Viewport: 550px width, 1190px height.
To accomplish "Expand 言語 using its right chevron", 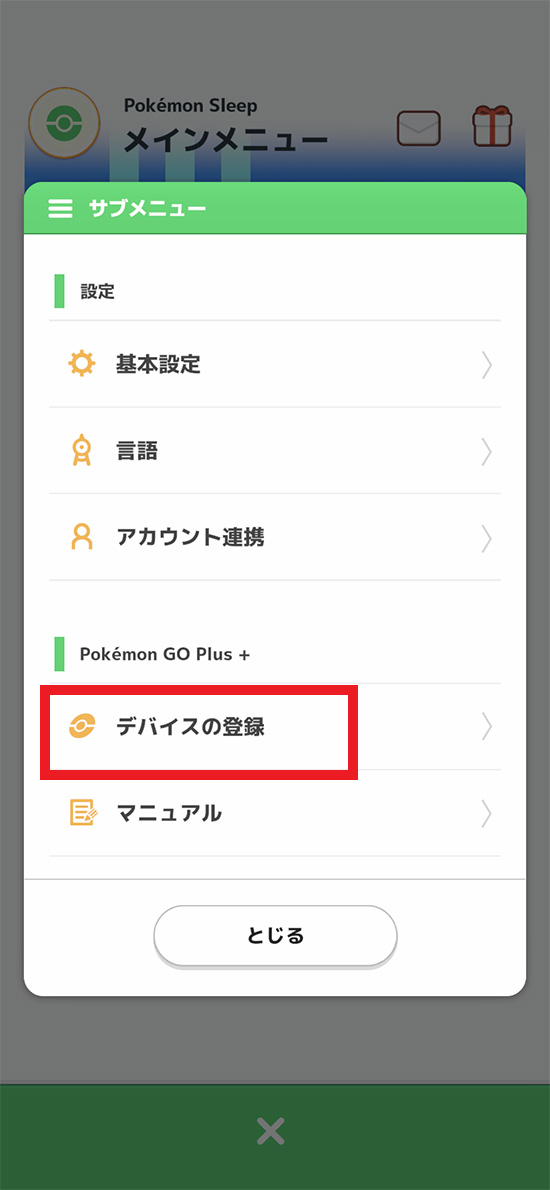I will 487,452.
